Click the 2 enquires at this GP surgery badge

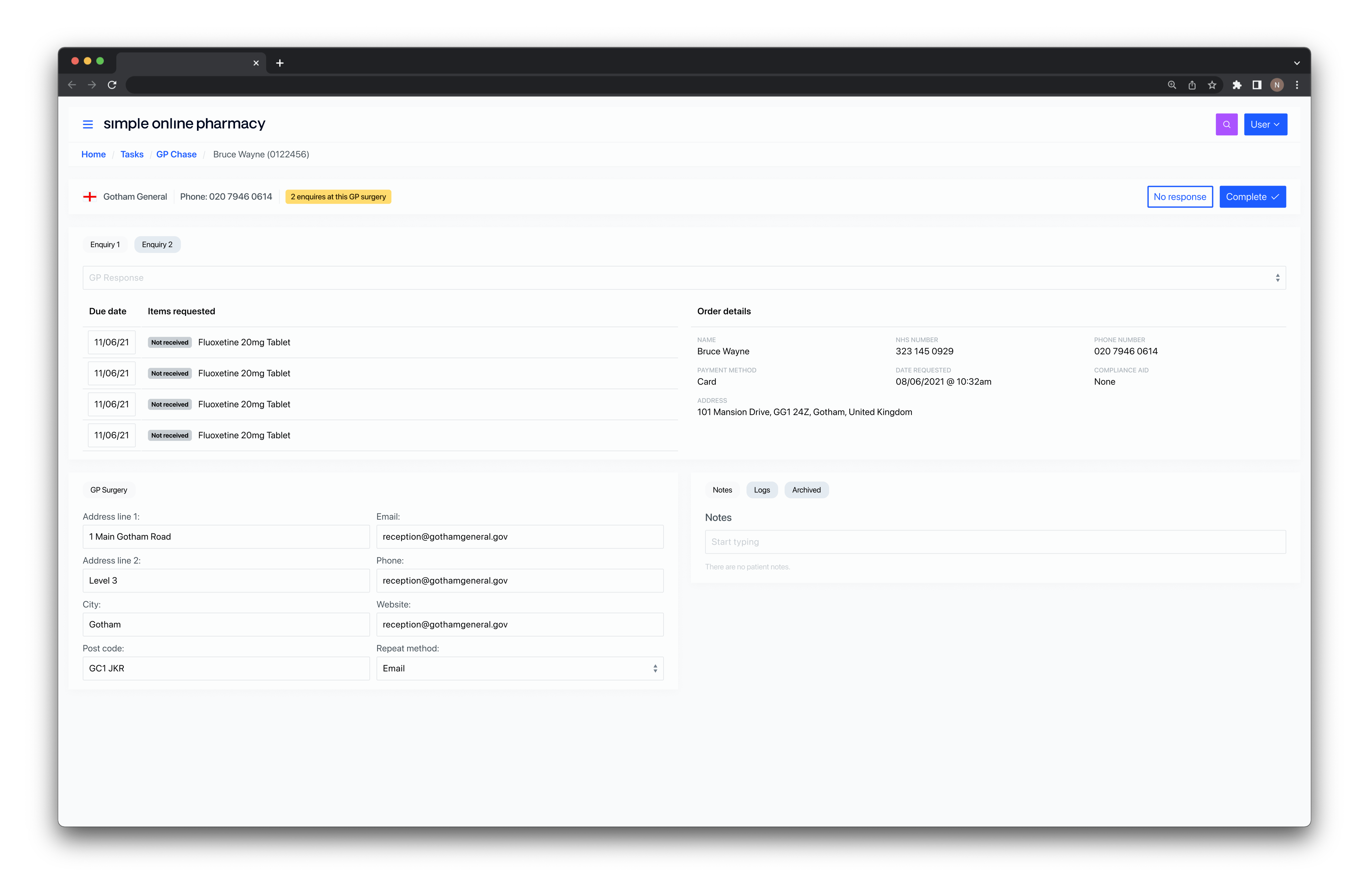pyautogui.click(x=338, y=197)
